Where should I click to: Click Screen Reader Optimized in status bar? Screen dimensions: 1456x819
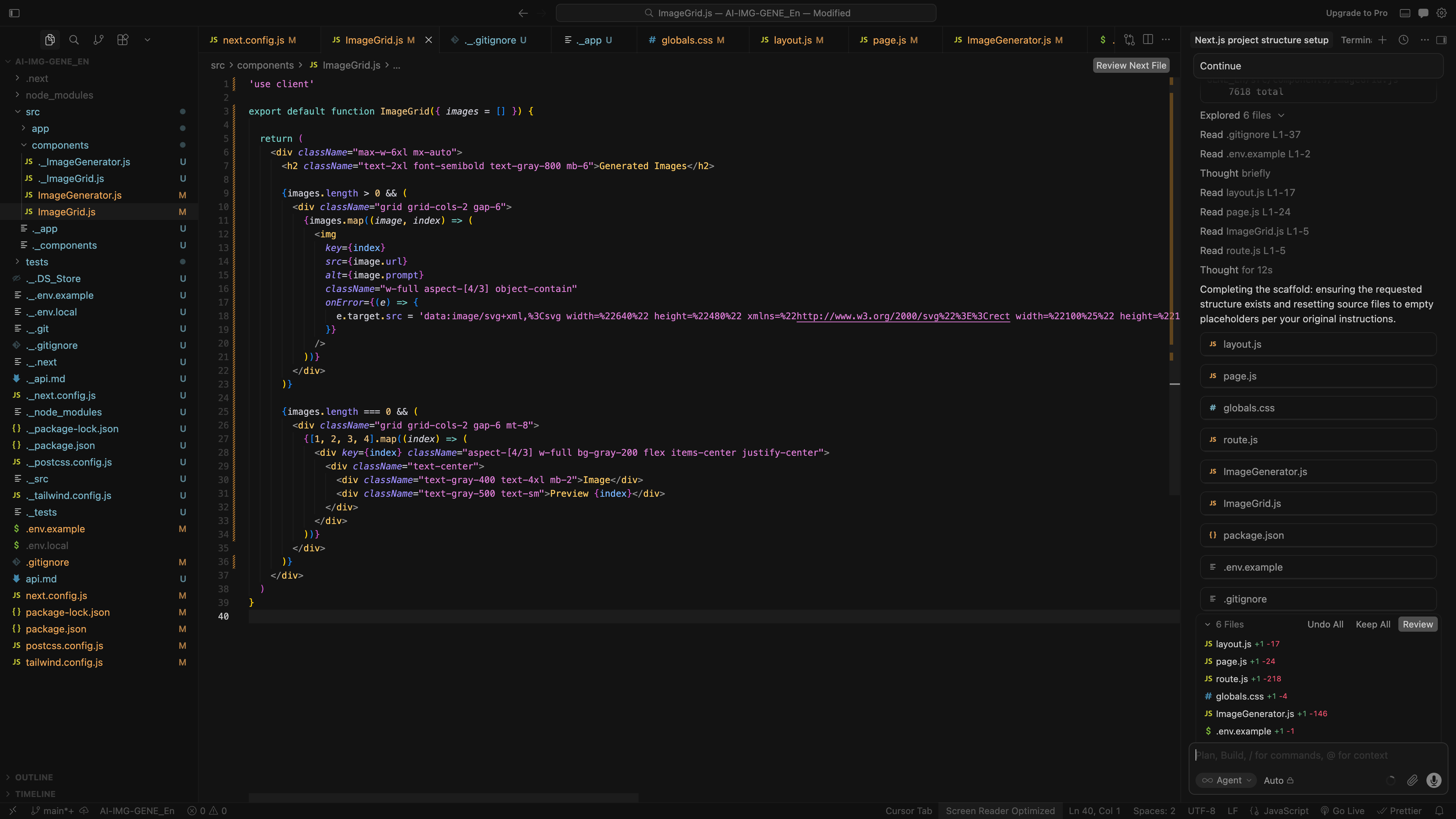[1000, 811]
